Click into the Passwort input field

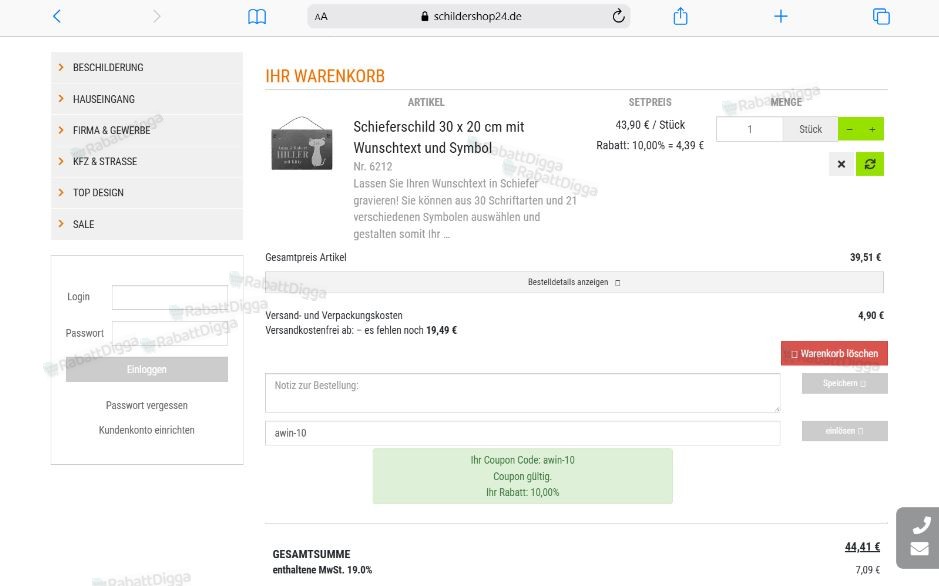pyautogui.click(x=169, y=333)
